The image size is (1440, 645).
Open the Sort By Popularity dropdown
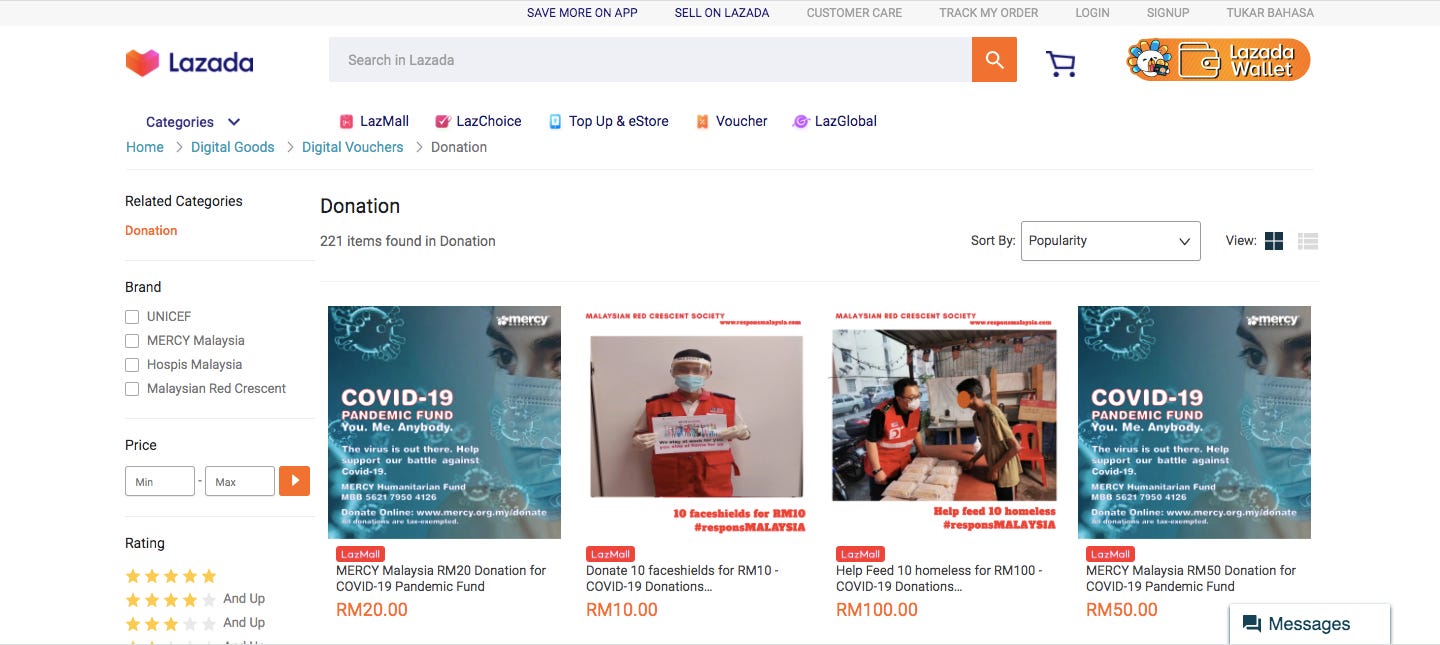point(1110,241)
